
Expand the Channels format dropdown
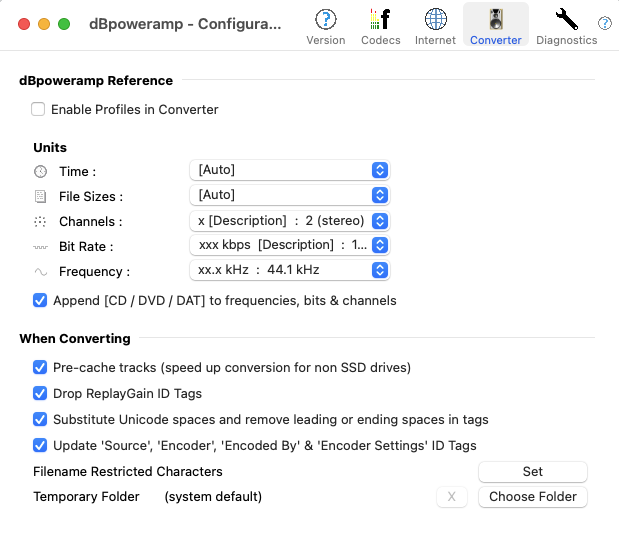coord(289,220)
